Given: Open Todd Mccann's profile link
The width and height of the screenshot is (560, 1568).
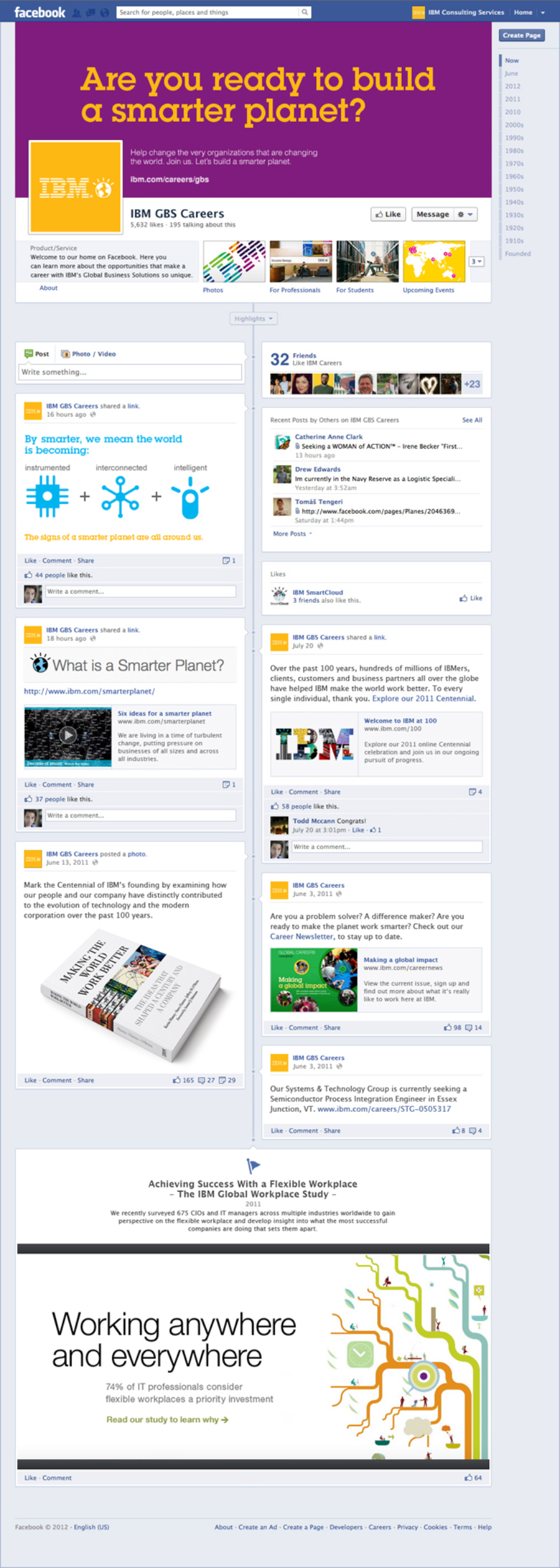Looking at the screenshot, I should coord(314,821).
